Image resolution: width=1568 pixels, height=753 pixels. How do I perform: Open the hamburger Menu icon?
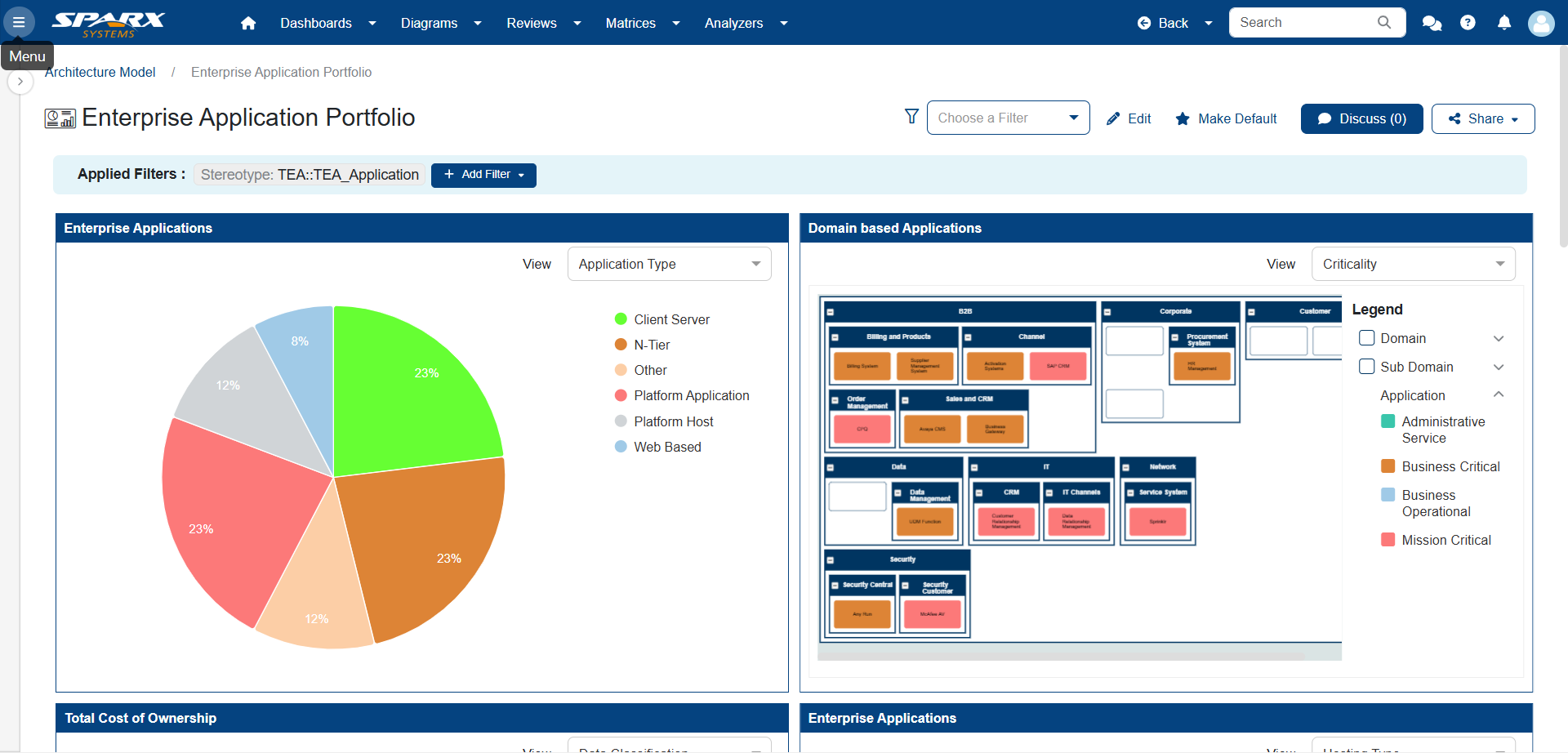pyautogui.click(x=19, y=22)
